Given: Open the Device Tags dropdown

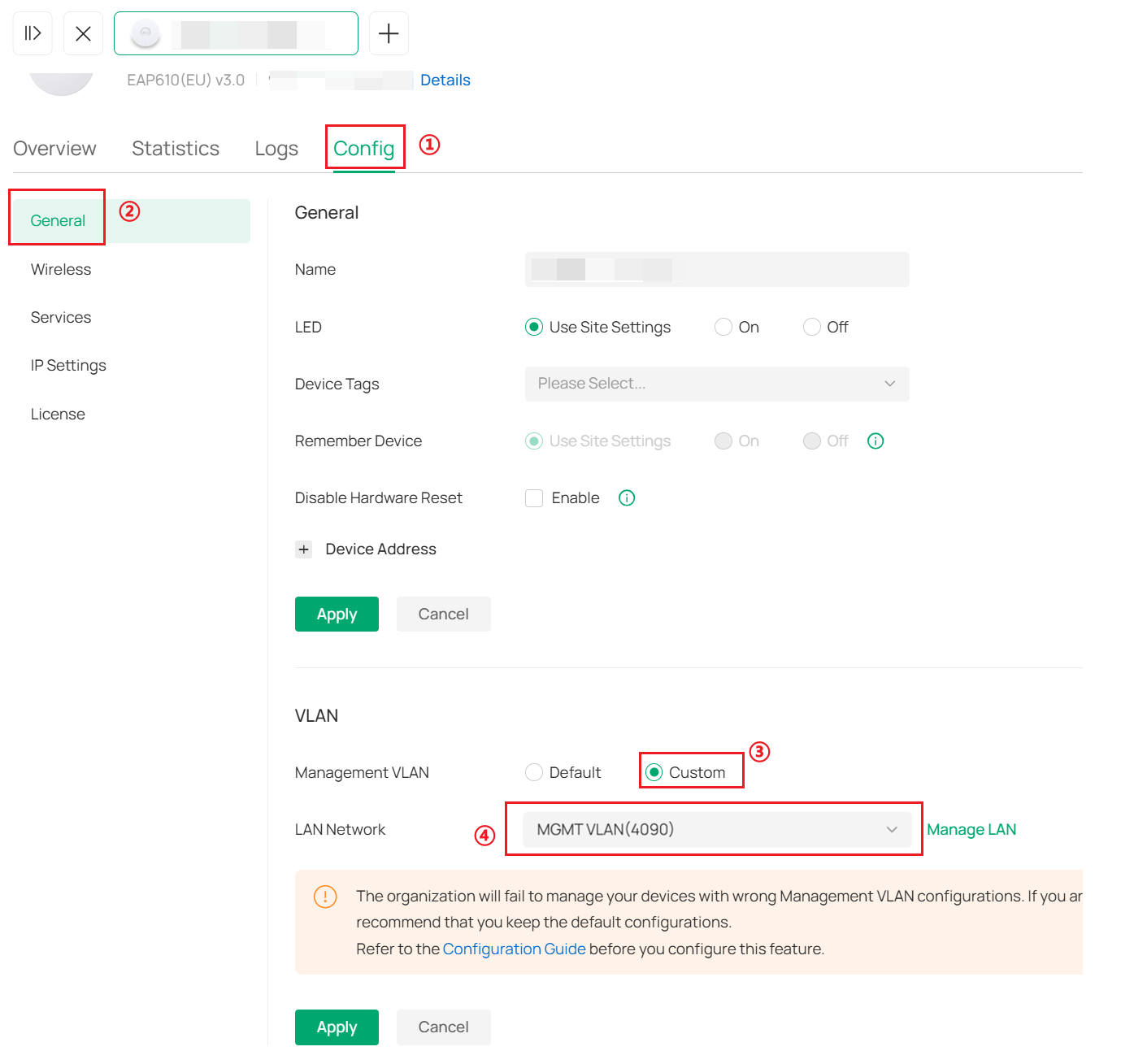Looking at the screenshot, I should 716,384.
